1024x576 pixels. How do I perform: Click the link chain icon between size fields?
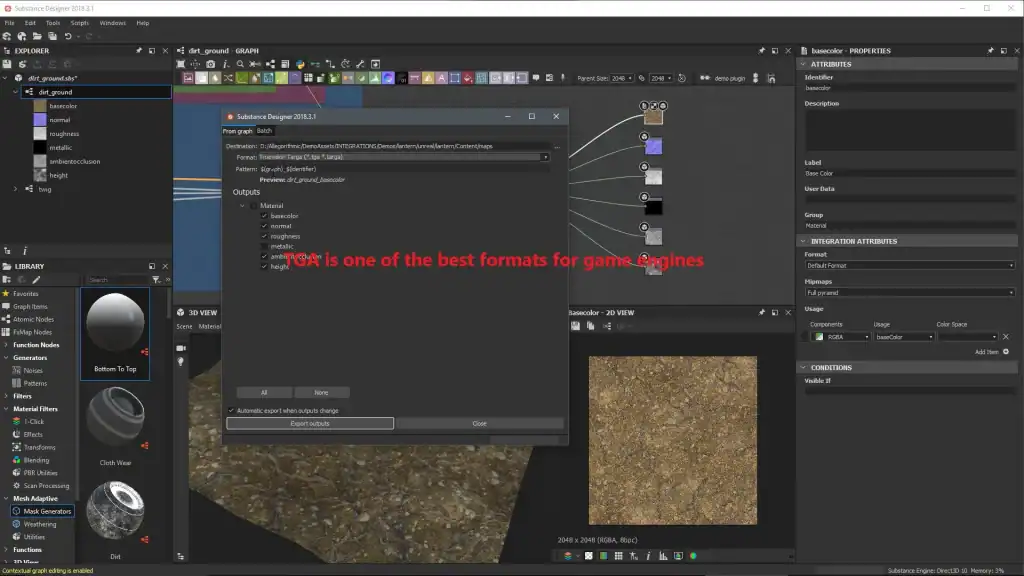coord(641,78)
